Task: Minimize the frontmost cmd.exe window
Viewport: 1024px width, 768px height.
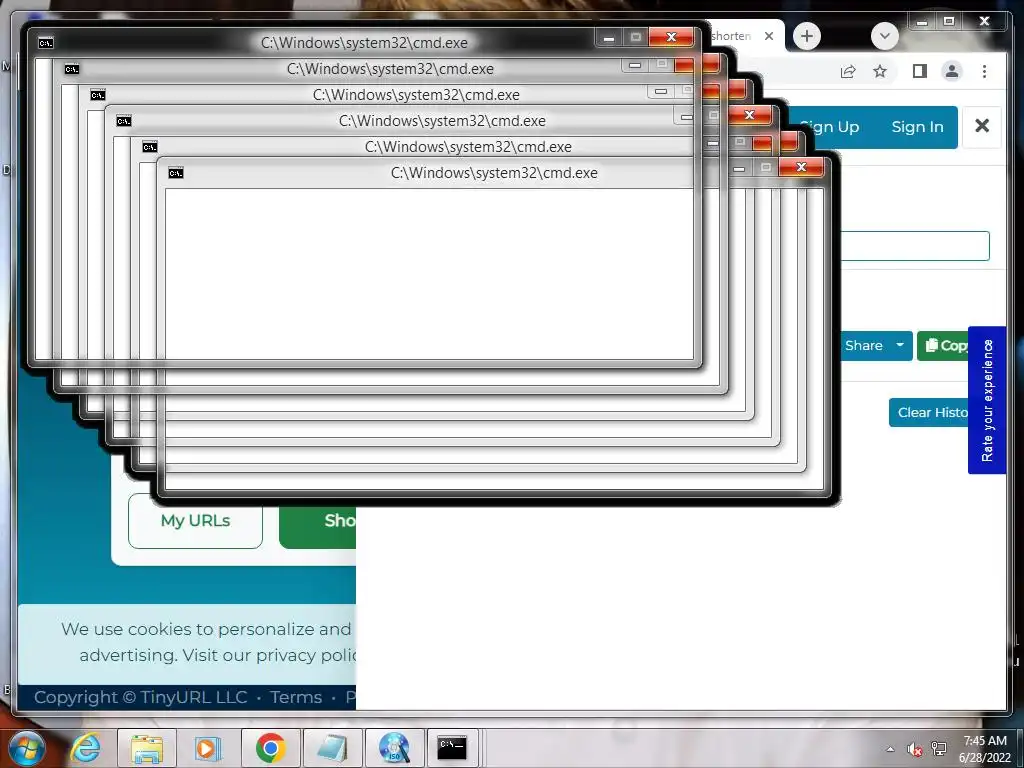Action: pos(739,168)
